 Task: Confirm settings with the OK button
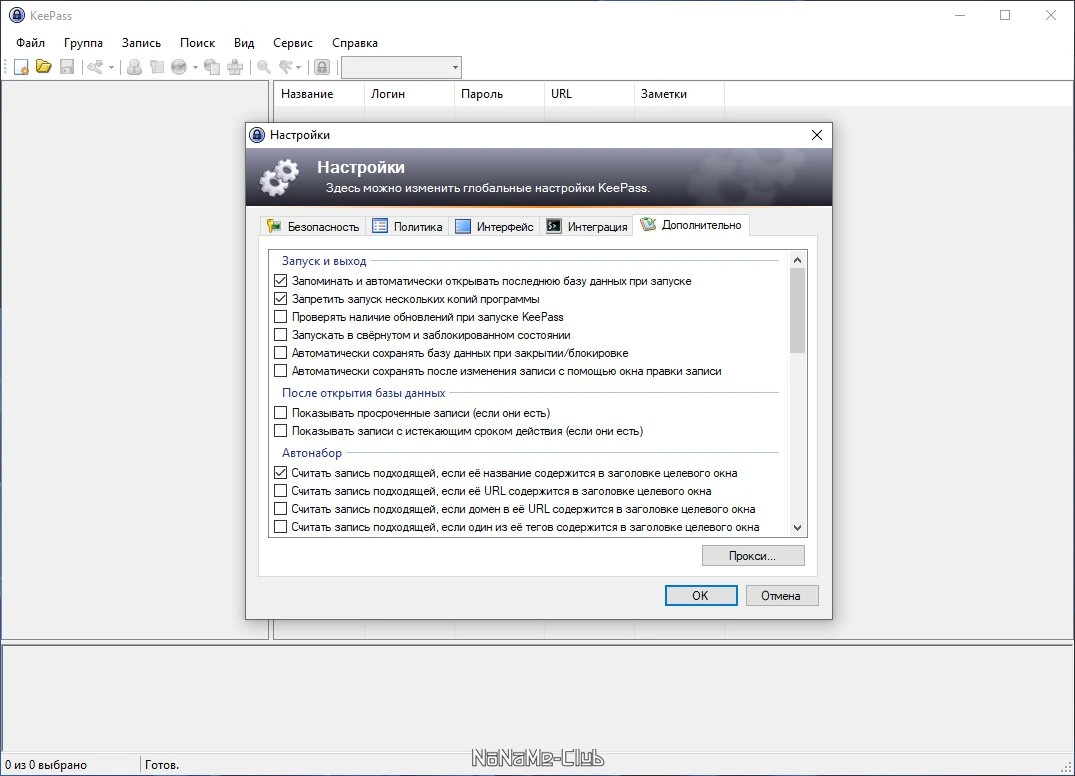pos(701,596)
